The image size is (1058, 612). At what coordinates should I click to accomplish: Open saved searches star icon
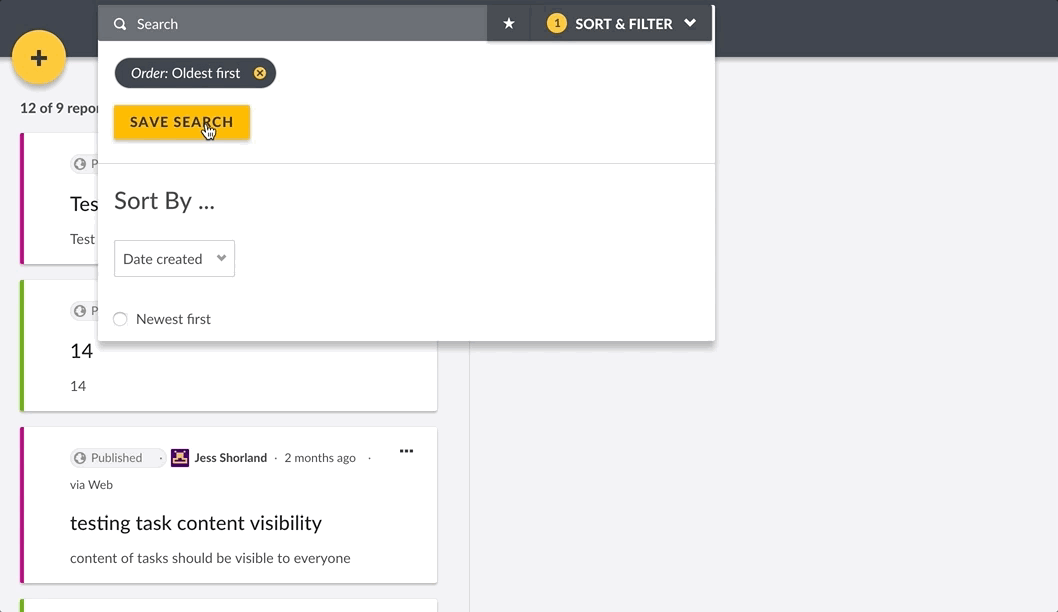coord(509,24)
